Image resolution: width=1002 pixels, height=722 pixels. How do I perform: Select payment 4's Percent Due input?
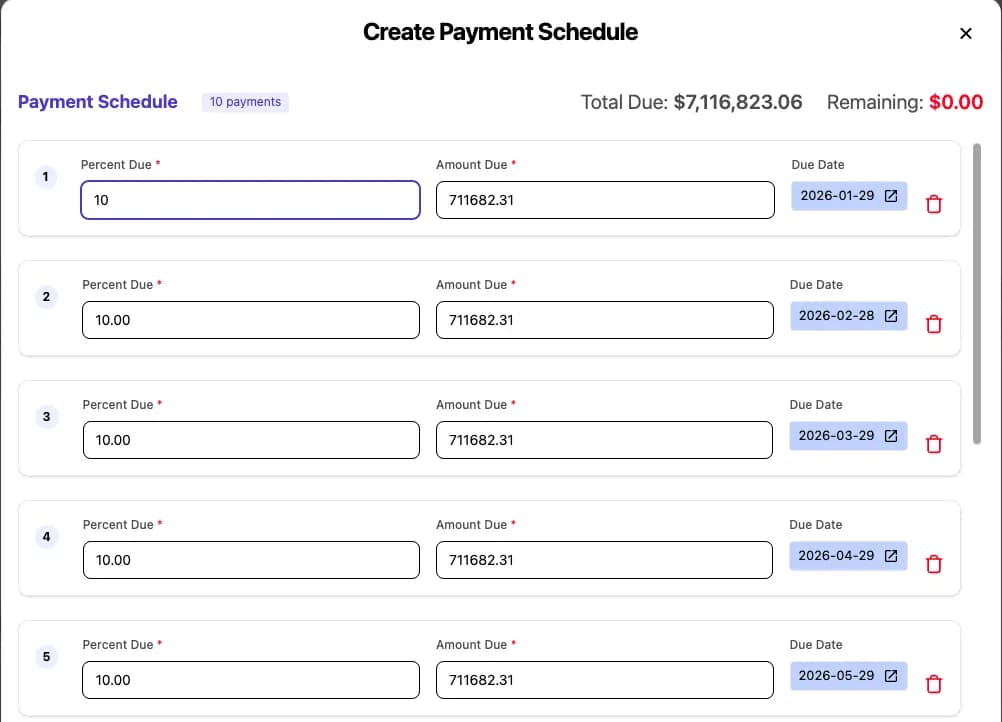coord(250,559)
